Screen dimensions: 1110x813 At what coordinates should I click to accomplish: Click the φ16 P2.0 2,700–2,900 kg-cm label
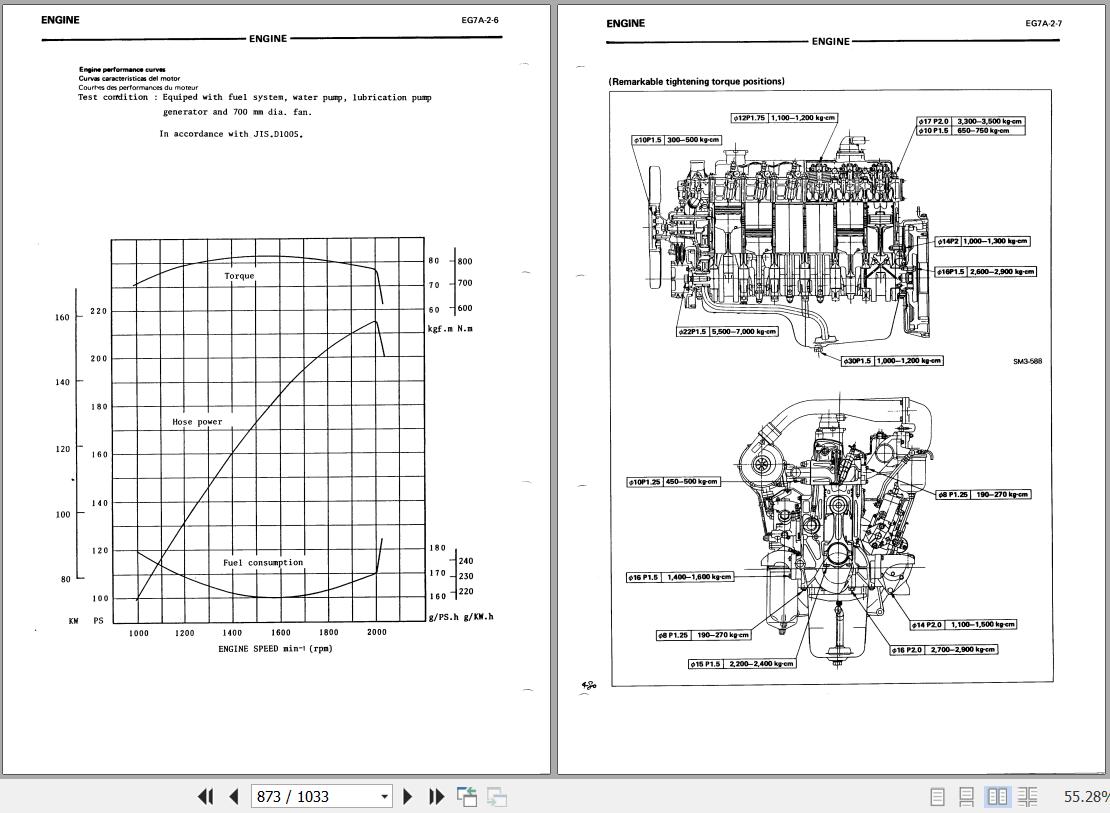click(x=944, y=650)
